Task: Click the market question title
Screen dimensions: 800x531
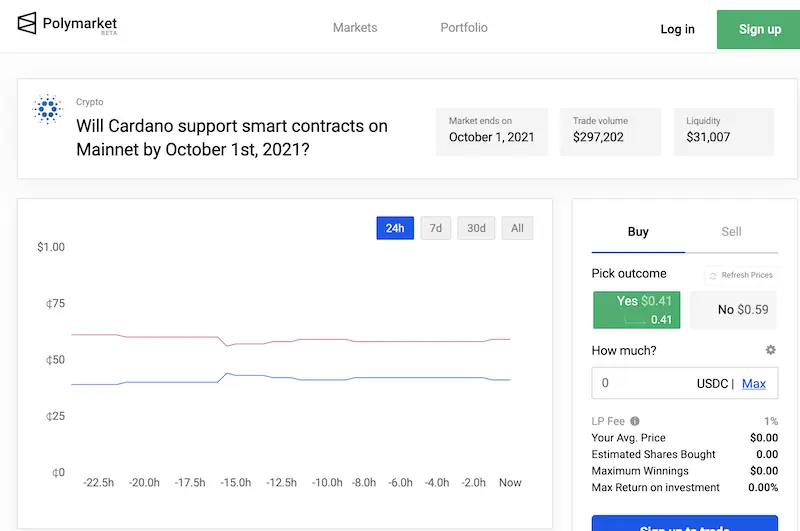Action: pyautogui.click(x=232, y=138)
